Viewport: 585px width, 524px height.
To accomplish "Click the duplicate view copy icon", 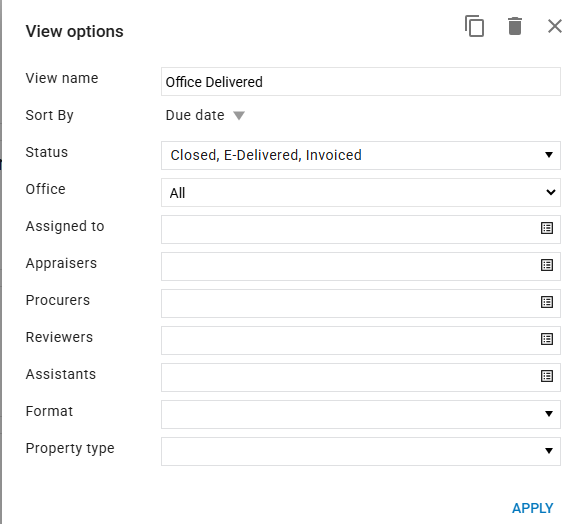I will [474, 26].
